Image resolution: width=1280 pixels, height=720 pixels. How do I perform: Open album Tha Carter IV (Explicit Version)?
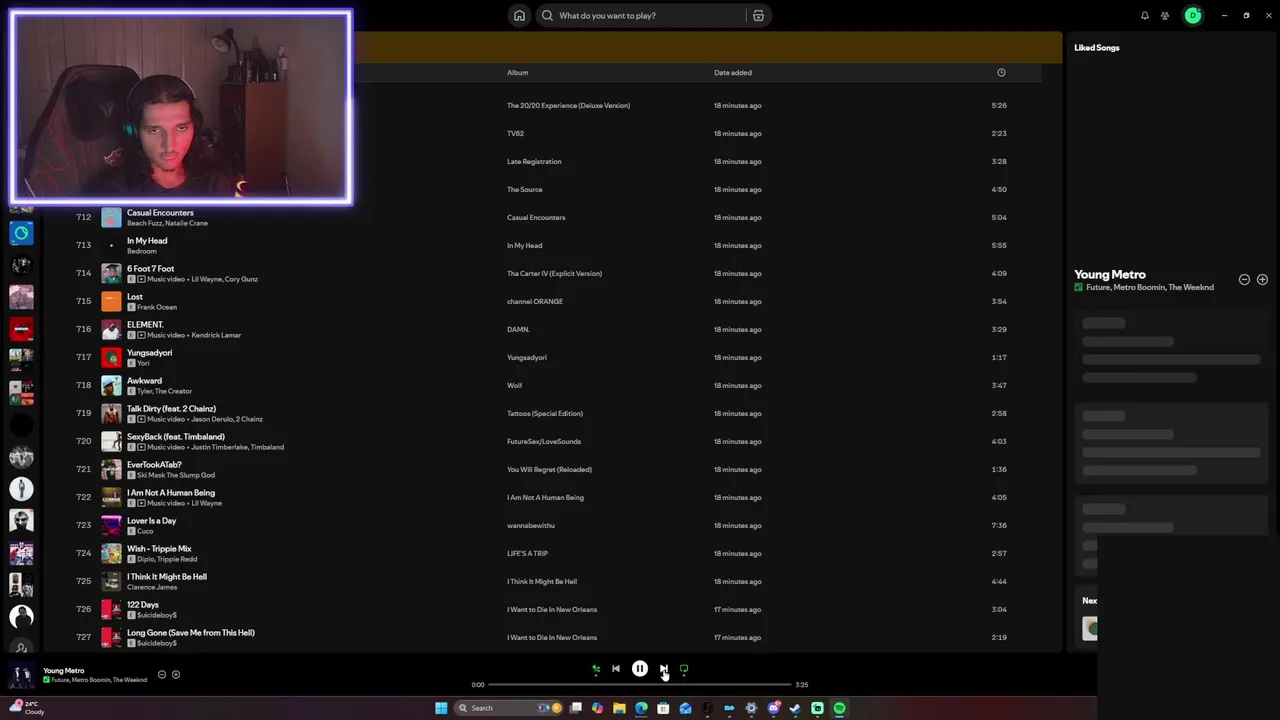tap(554, 273)
